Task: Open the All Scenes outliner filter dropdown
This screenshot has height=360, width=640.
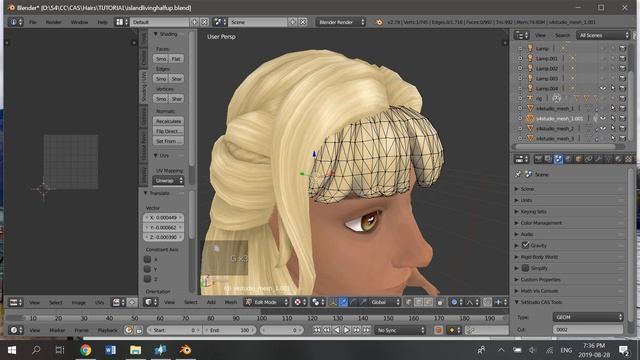Action: 603,36
